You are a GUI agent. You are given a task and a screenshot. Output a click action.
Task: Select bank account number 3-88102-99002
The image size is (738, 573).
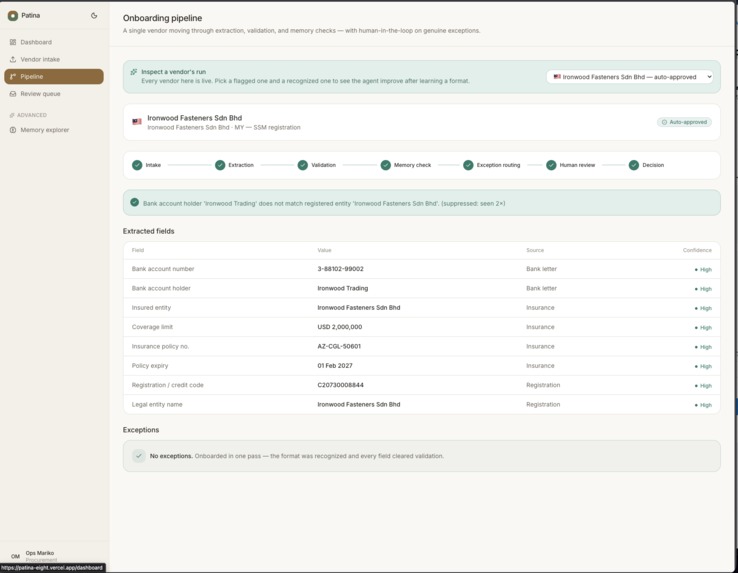pos(340,269)
